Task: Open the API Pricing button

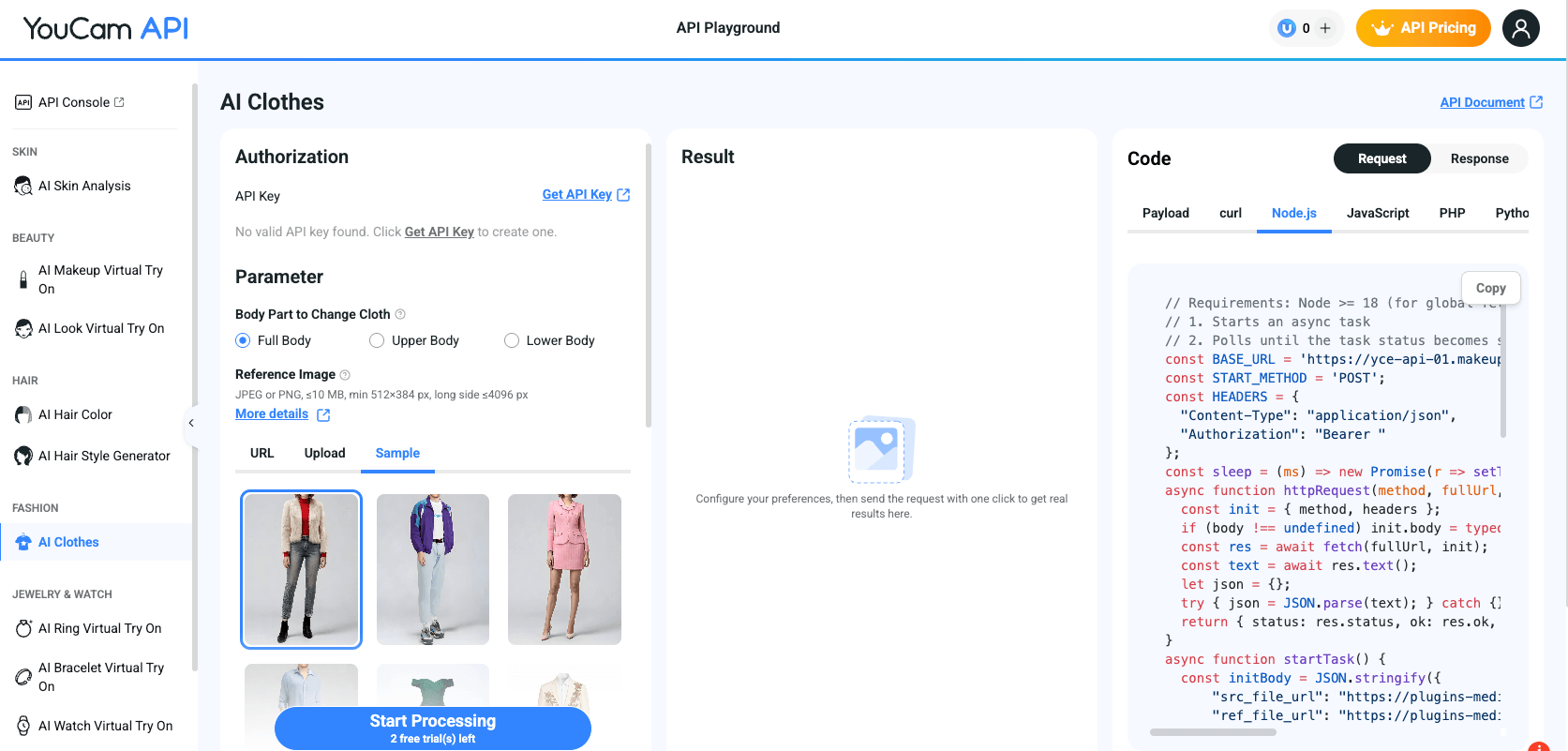Action: (1423, 28)
